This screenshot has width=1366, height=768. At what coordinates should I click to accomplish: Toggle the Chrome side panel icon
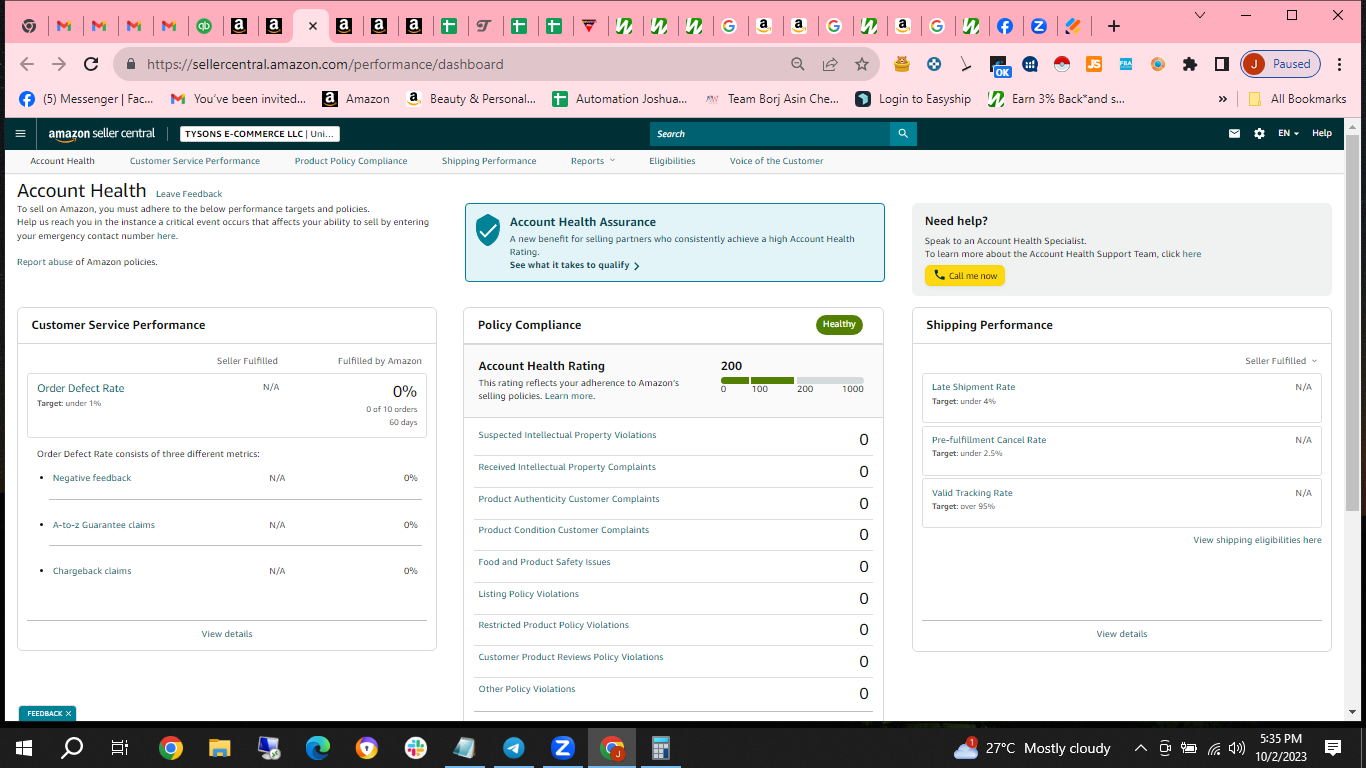click(1221, 64)
